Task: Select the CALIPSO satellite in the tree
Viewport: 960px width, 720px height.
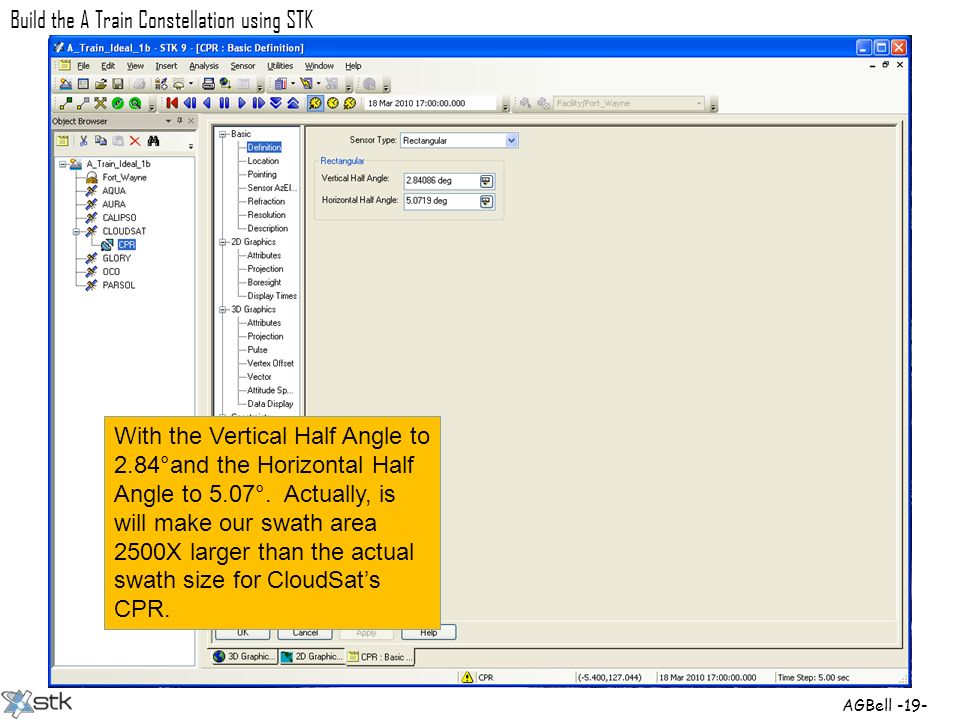Action: click(x=119, y=218)
